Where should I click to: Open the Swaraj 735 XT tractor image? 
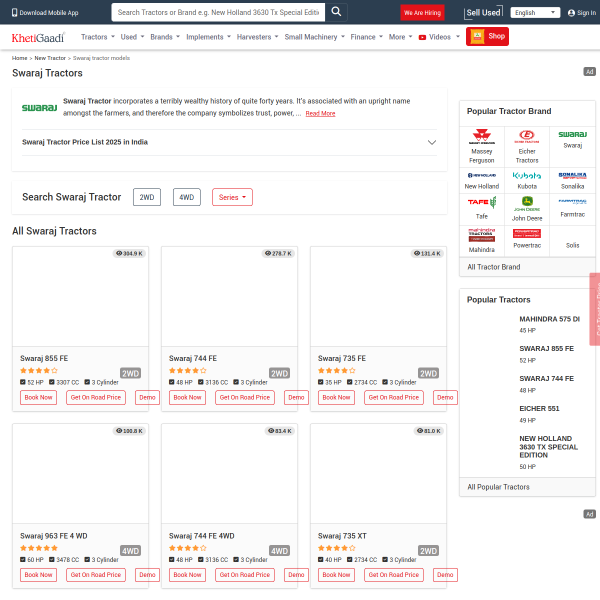click(378, 474)
